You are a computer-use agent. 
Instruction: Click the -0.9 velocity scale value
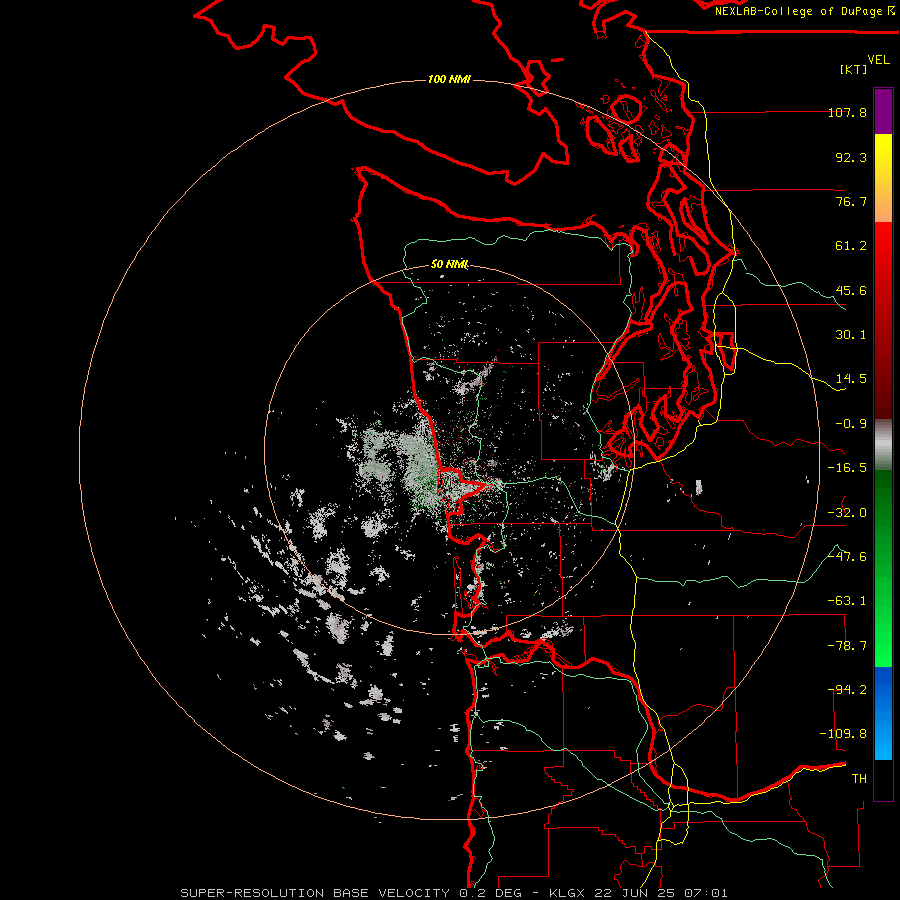(x=851, y=424)
